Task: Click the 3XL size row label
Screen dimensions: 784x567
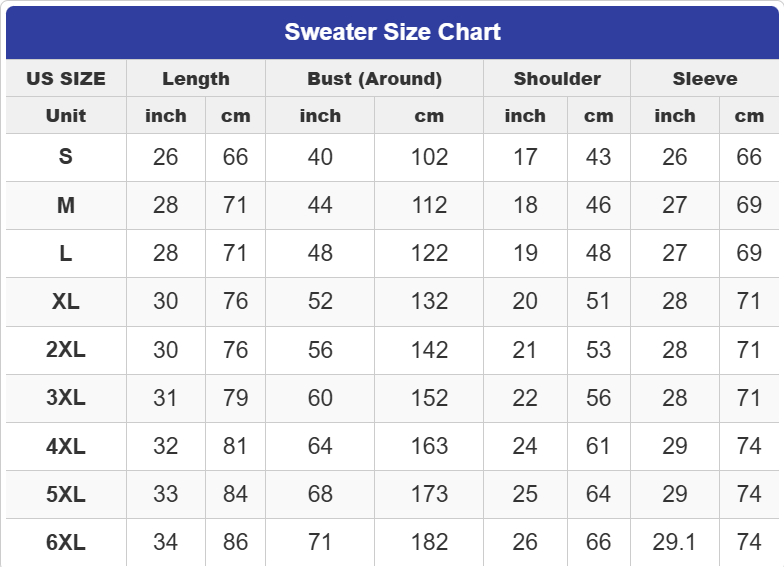Action: [x=66, y=398]
